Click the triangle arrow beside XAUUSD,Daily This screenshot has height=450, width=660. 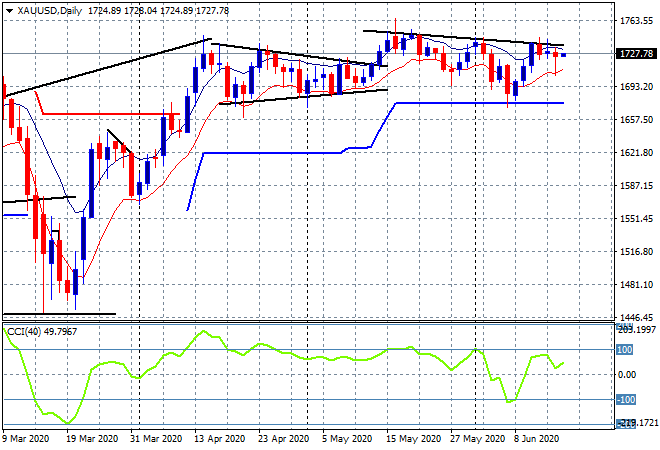coord(9,11)
